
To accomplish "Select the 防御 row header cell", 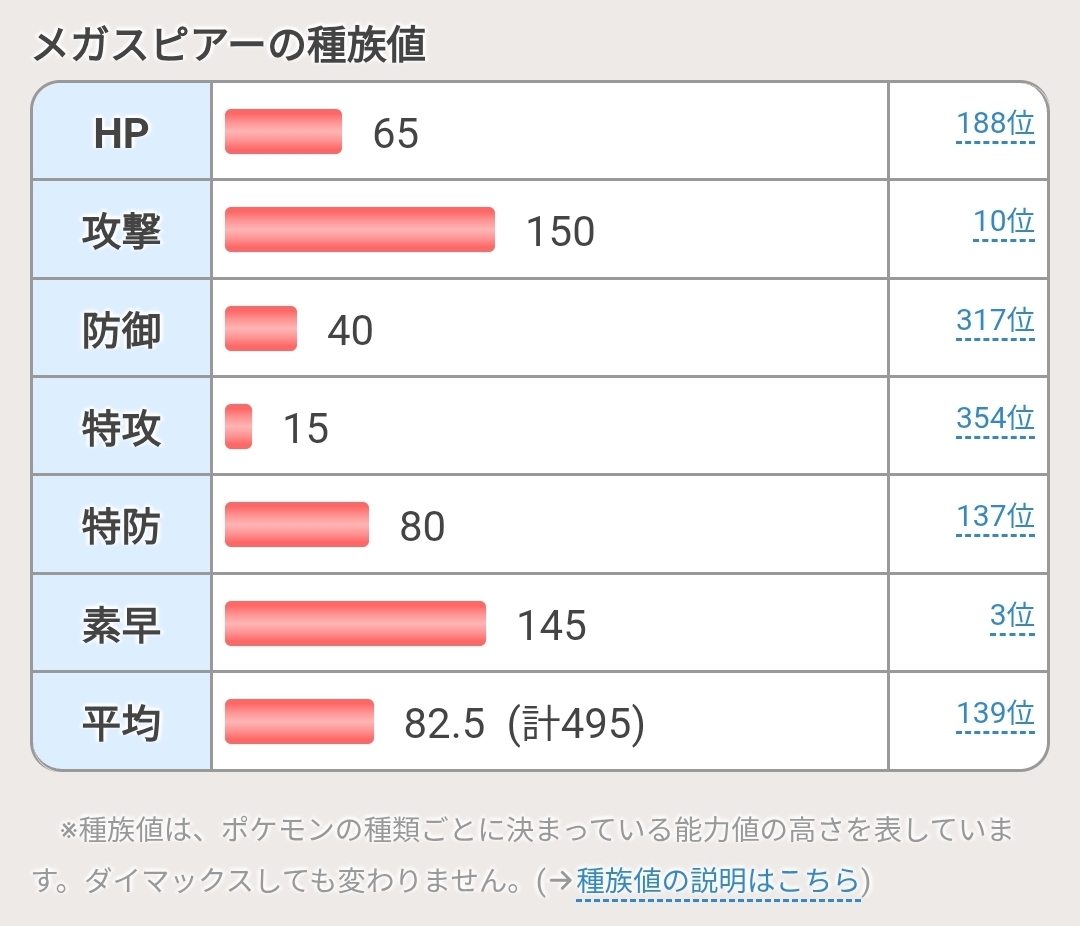I will pos(121,329).
